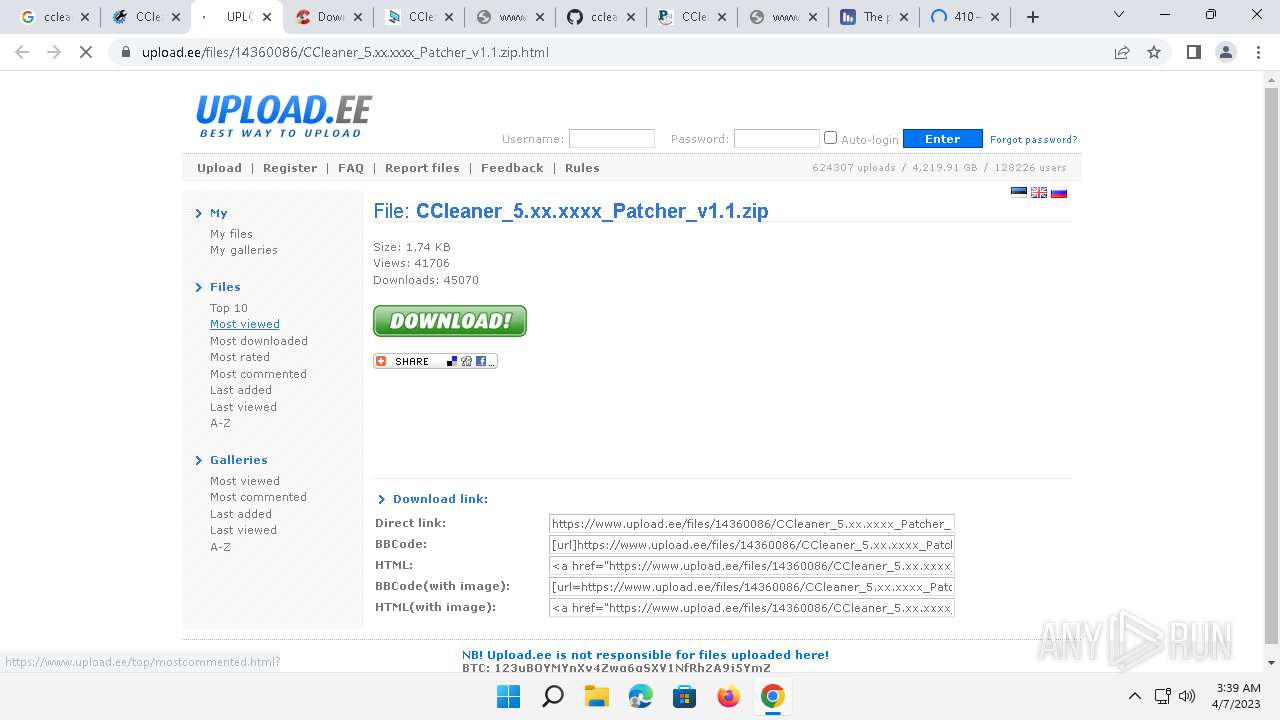Open My files in sidebar
The width and height of the screenshot is (1280, 720).
[x=231, y=234]
